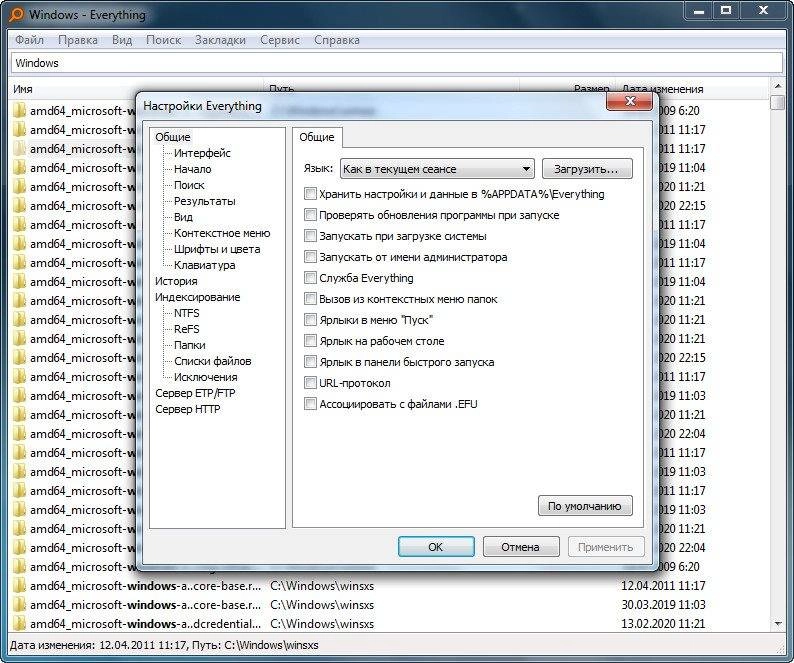Select Контекстное меню in settings tree
The height and width of the screenshot is (663, 794).
click(x=222, y=233)
